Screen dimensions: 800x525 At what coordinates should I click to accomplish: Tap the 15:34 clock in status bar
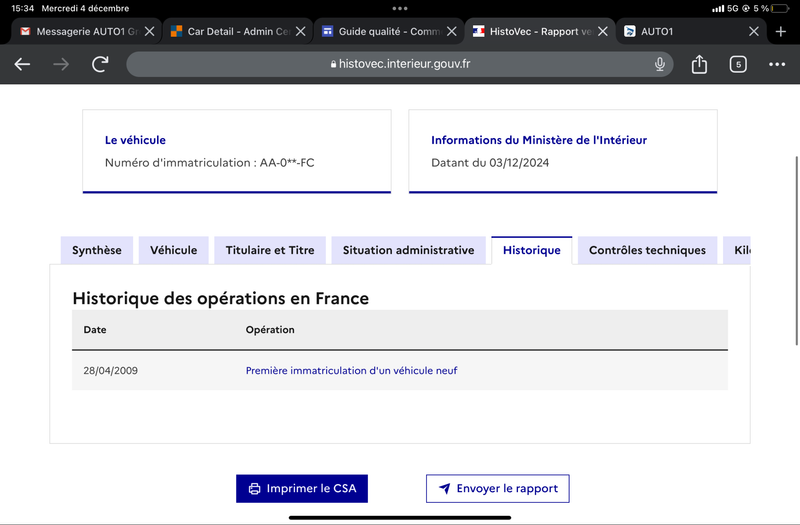[22, 8]
